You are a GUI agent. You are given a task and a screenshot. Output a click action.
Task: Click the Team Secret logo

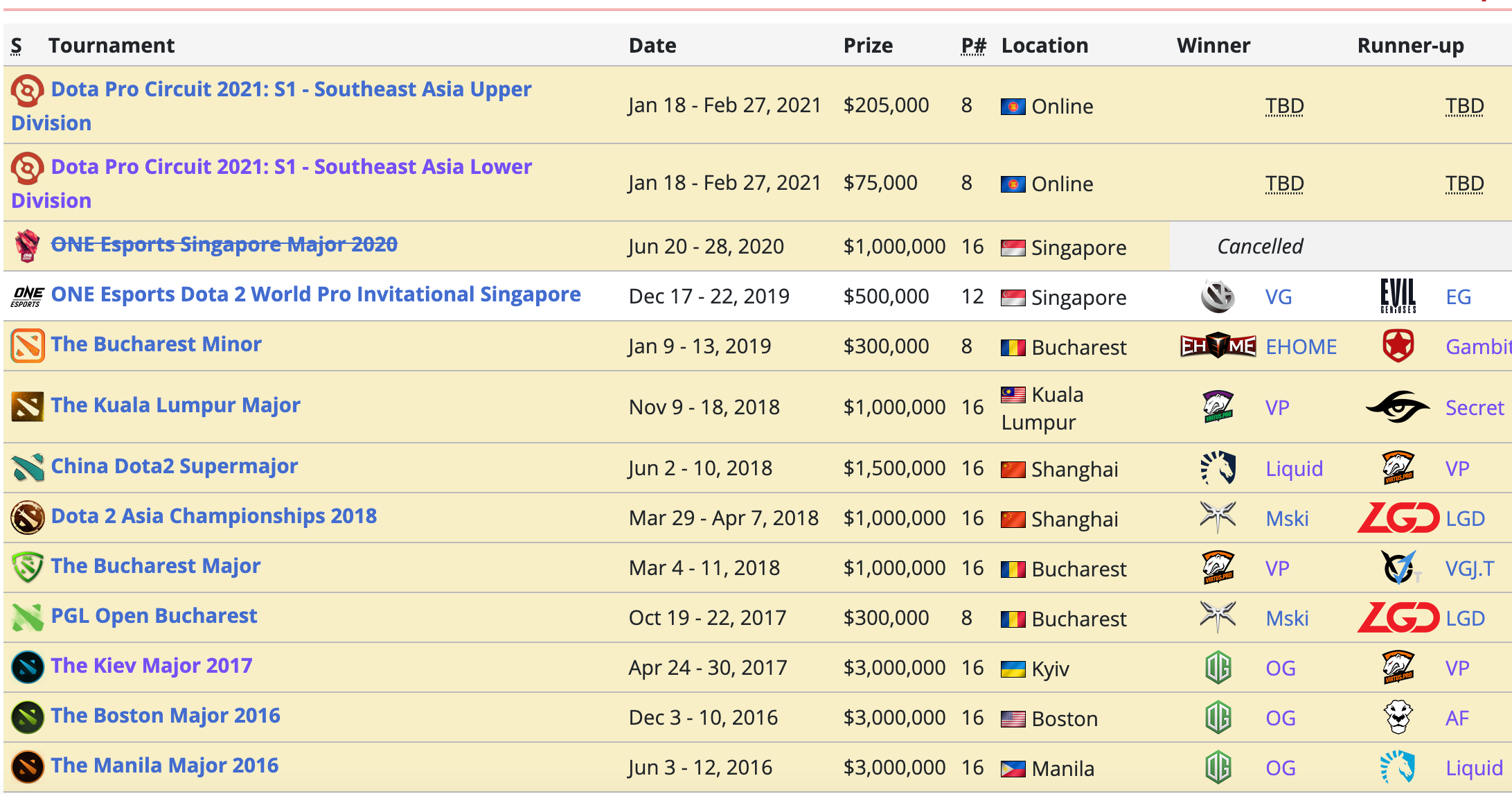click(1398, 407)
